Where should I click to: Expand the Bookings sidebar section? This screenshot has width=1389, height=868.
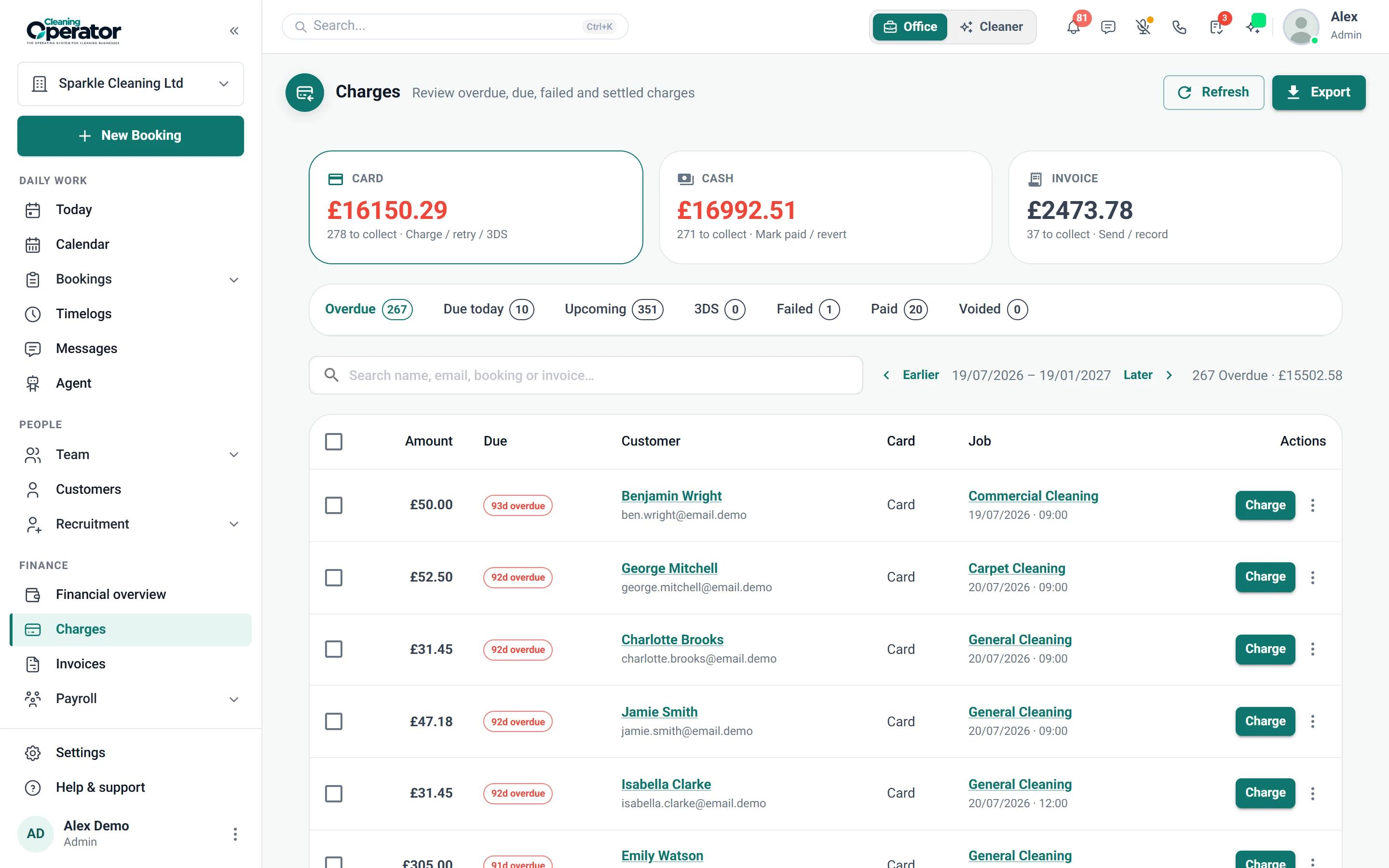pyautogui.click(x=233, y=280)
